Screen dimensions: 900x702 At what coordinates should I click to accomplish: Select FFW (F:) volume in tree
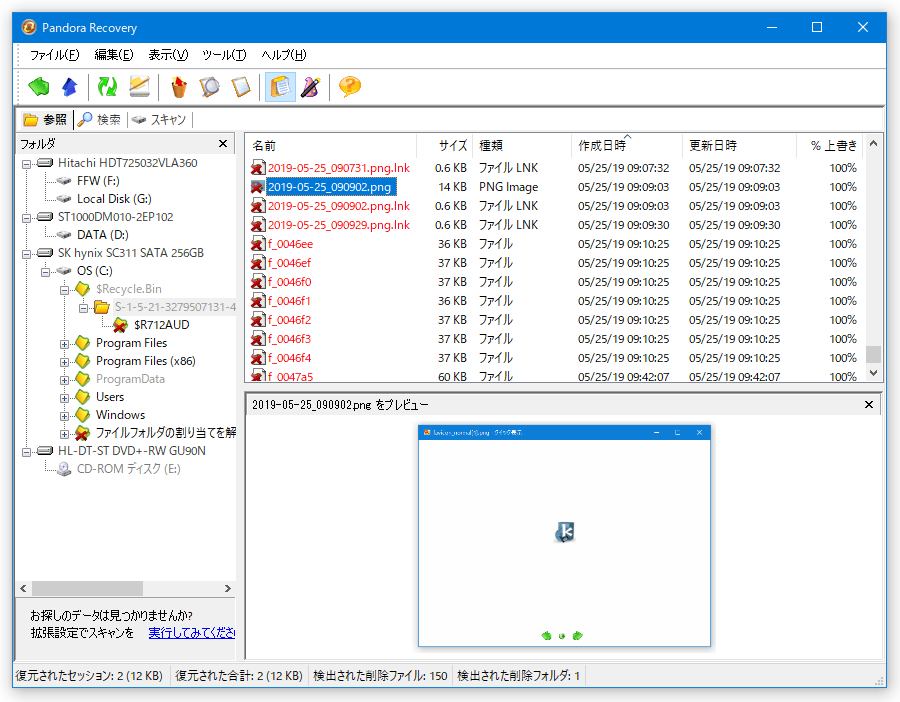pyautogui.click(x=98, y=181)
